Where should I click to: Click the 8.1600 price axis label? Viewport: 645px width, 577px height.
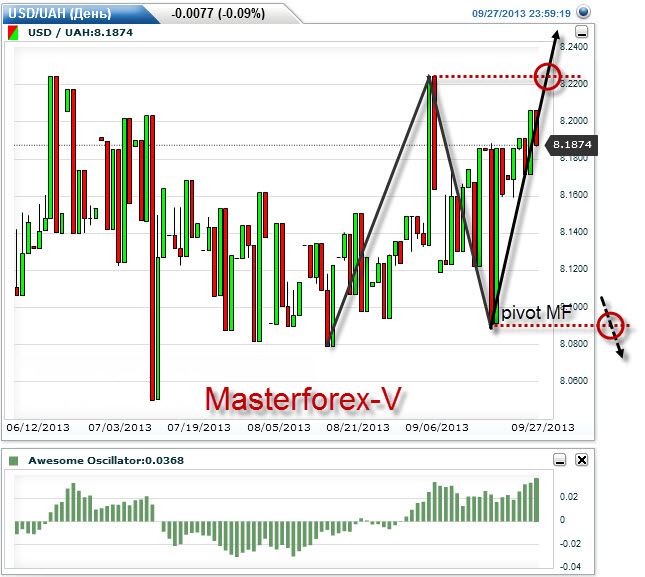pos(574,195)
